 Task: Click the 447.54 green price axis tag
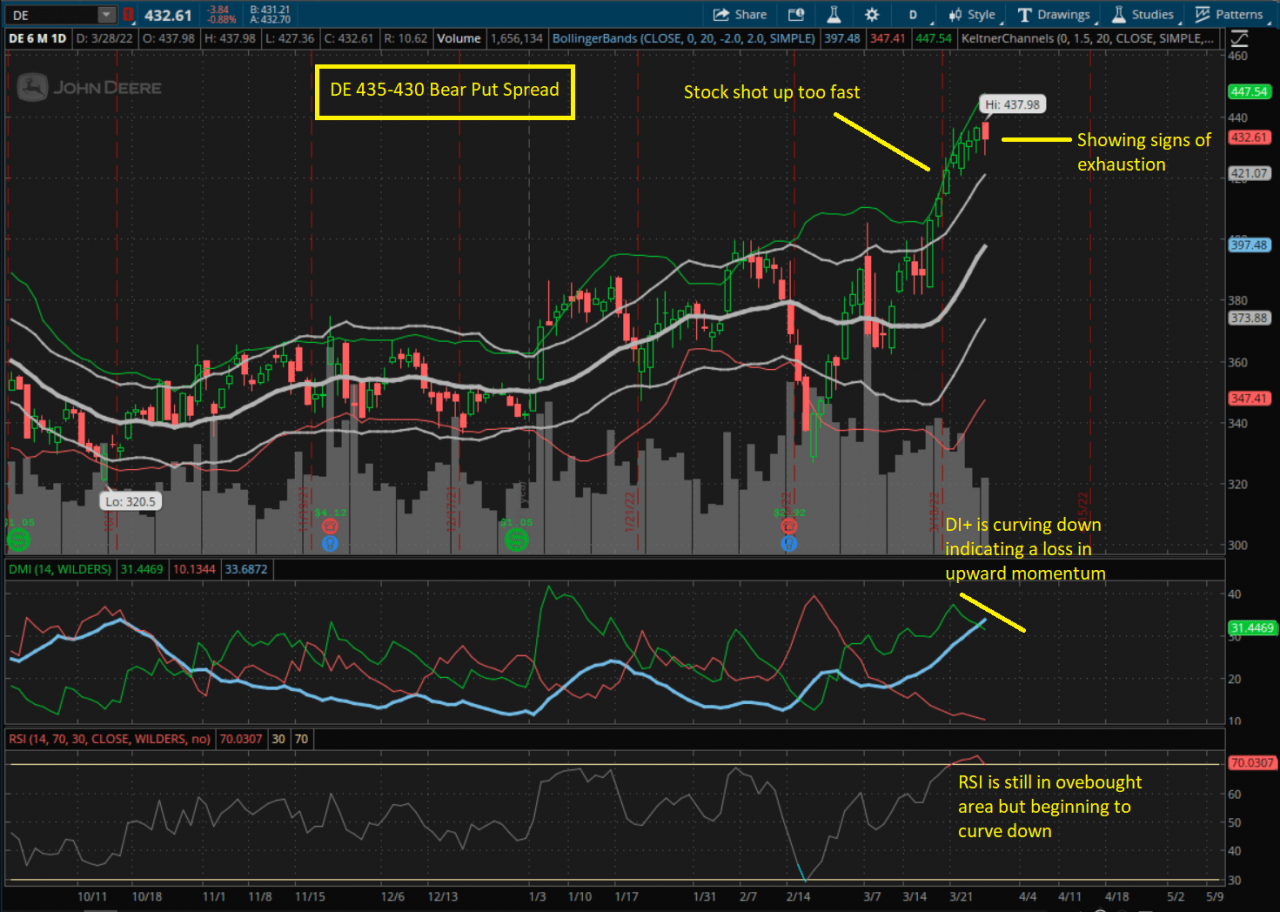tap(1251, 91)
